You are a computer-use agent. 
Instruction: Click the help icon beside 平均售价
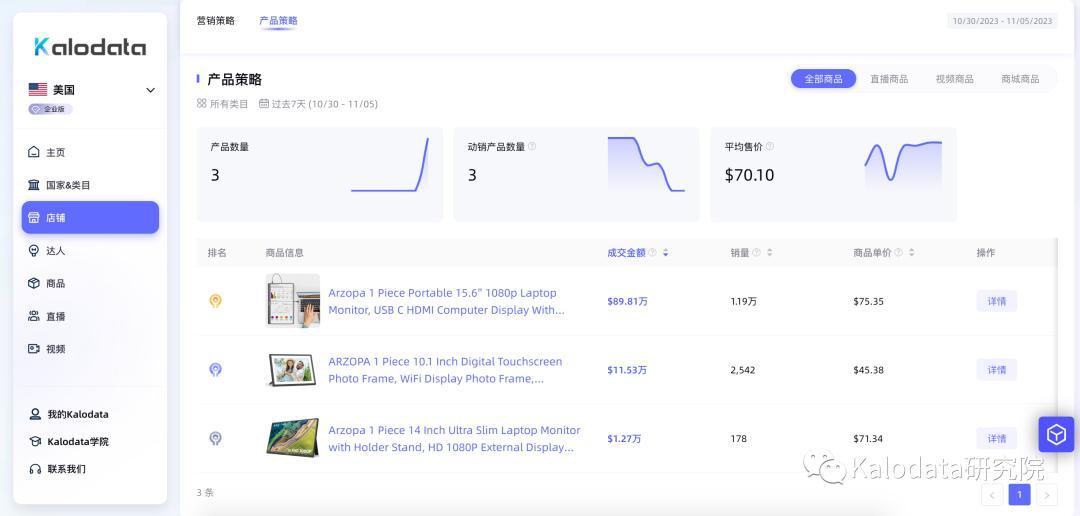pos(769,147)
